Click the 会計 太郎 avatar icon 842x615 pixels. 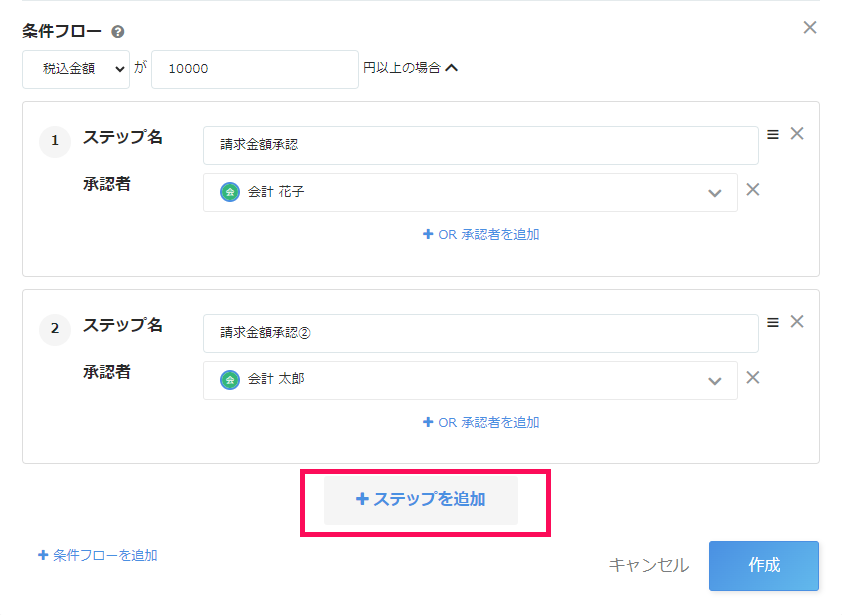[230, 380]
